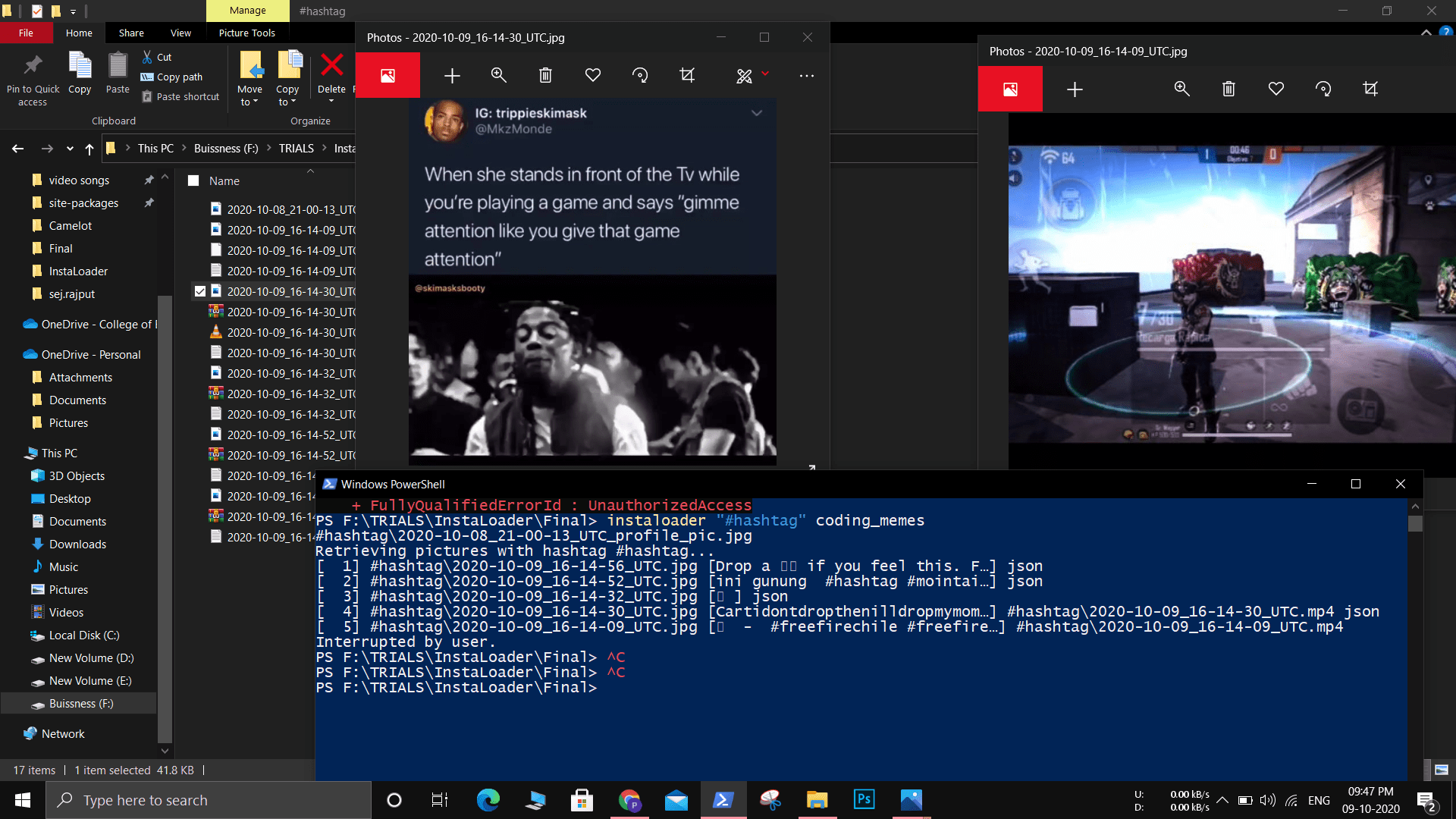The width and height of the screenshot is (1456, 819).
Task: Open See all photos via red image icon
Action: click(388, 75)
